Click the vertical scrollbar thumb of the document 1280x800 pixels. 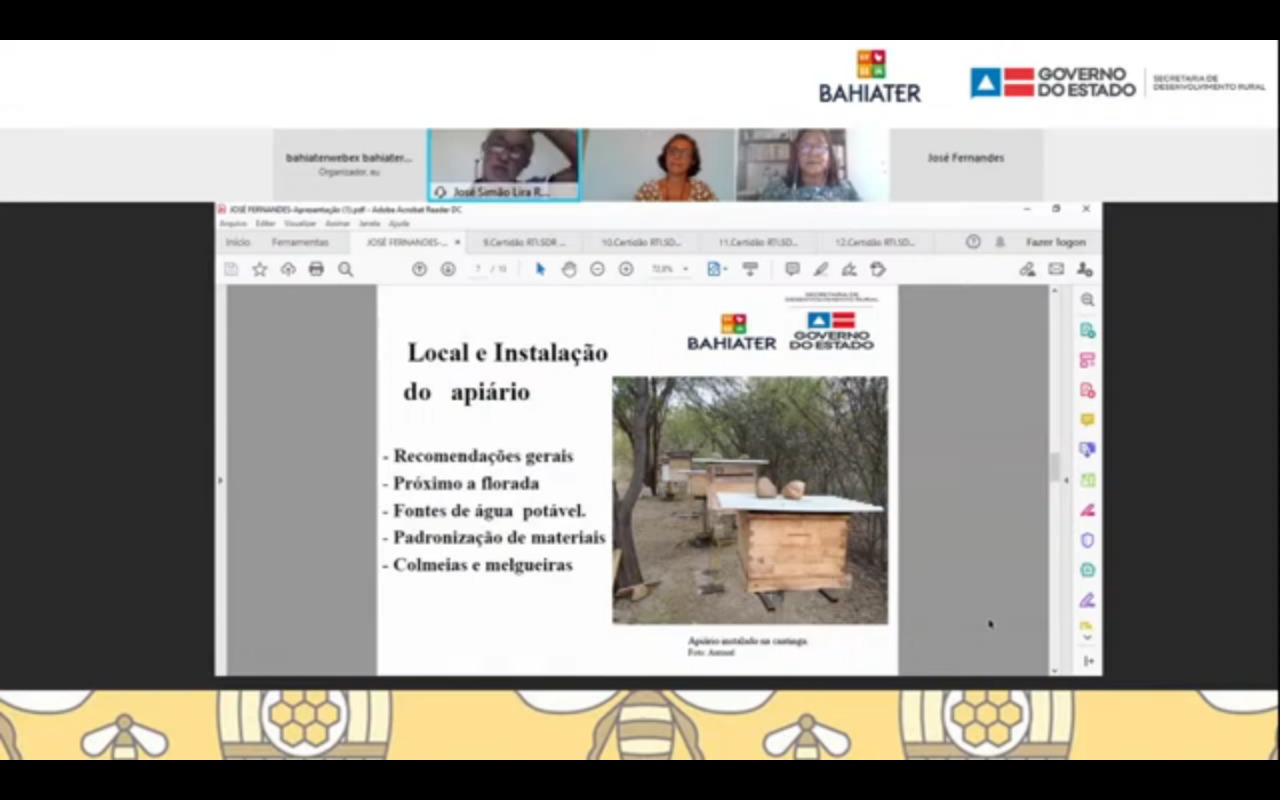click(x=1053, y=466)
